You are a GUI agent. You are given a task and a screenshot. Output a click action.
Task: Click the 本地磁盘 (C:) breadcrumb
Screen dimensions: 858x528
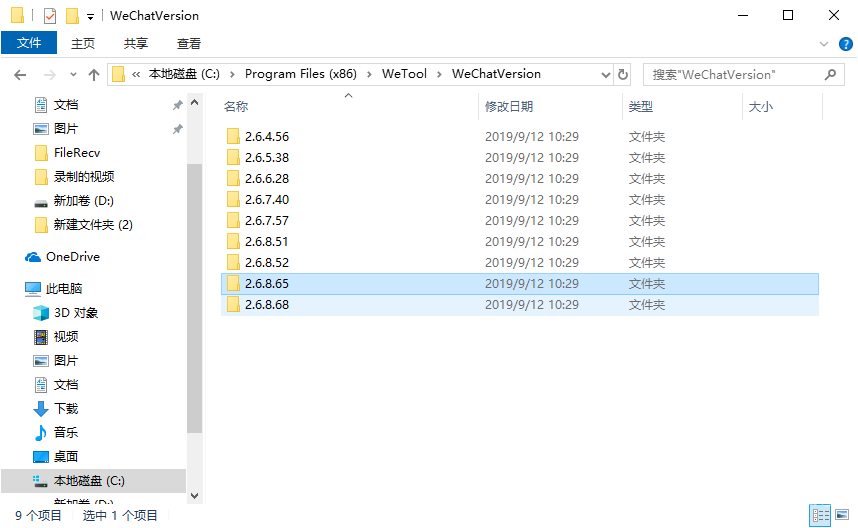click(184, 74)
